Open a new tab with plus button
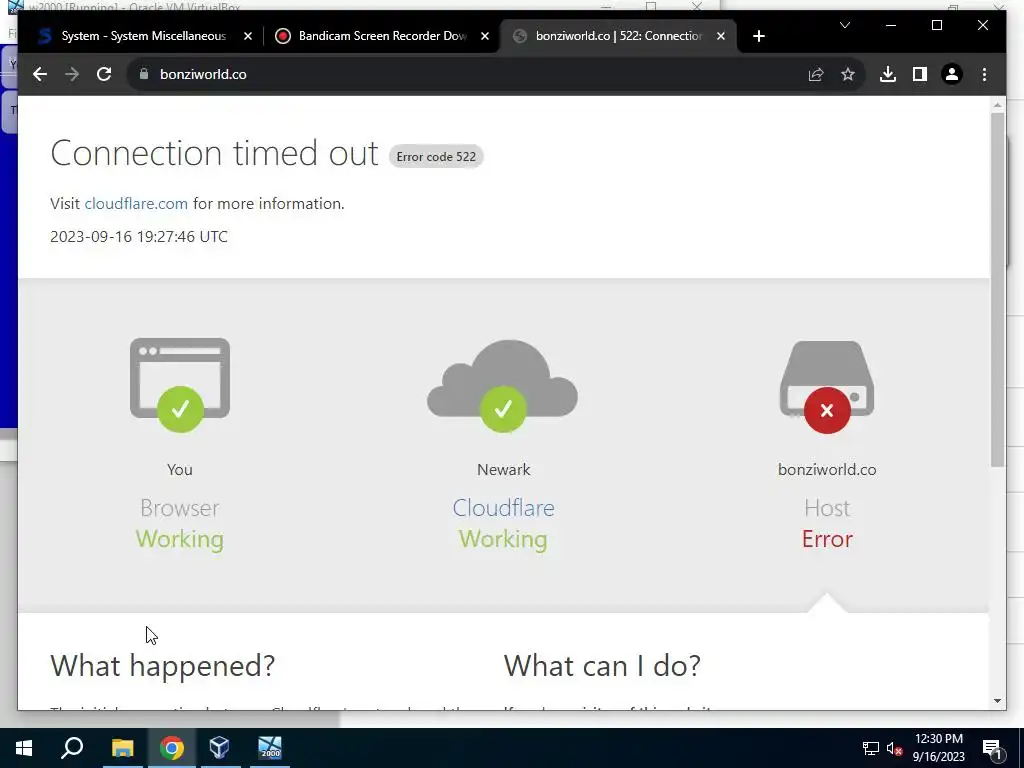1024x768 pixels. point(758,37)
